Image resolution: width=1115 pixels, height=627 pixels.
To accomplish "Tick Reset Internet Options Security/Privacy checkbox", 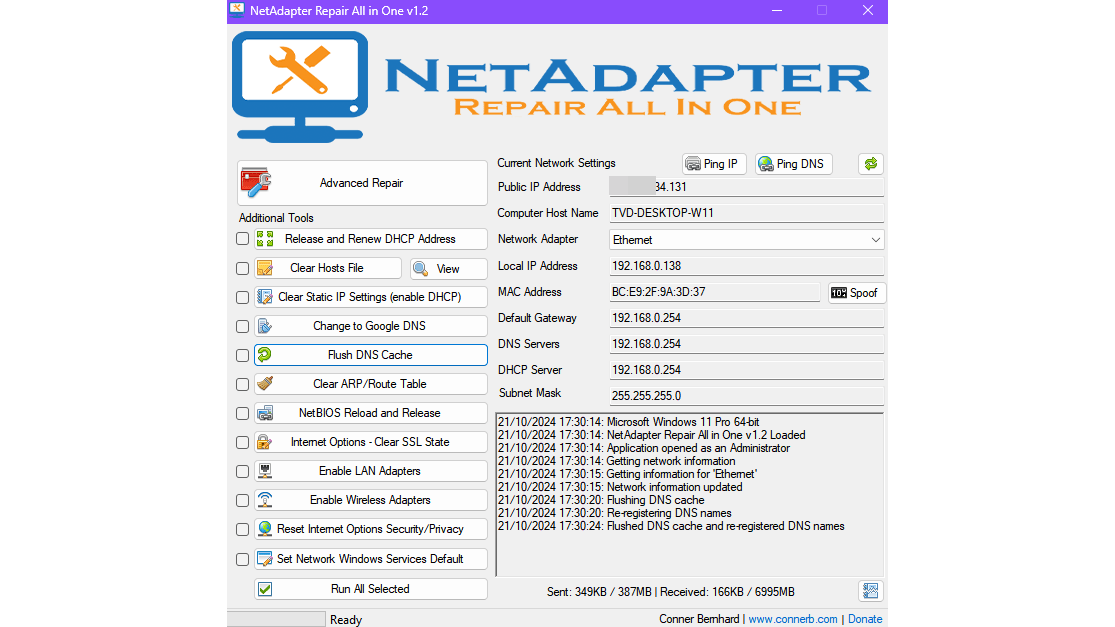I will [x=242, y=530].
